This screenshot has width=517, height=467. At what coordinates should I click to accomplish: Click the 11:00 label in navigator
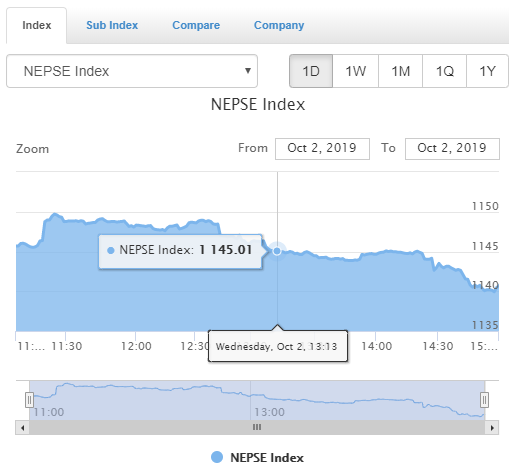(49, 412)
